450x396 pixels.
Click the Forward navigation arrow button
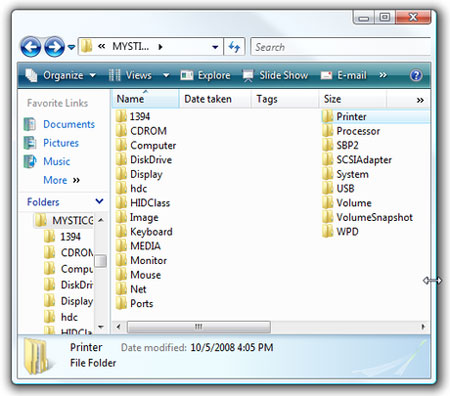(54, 47)
